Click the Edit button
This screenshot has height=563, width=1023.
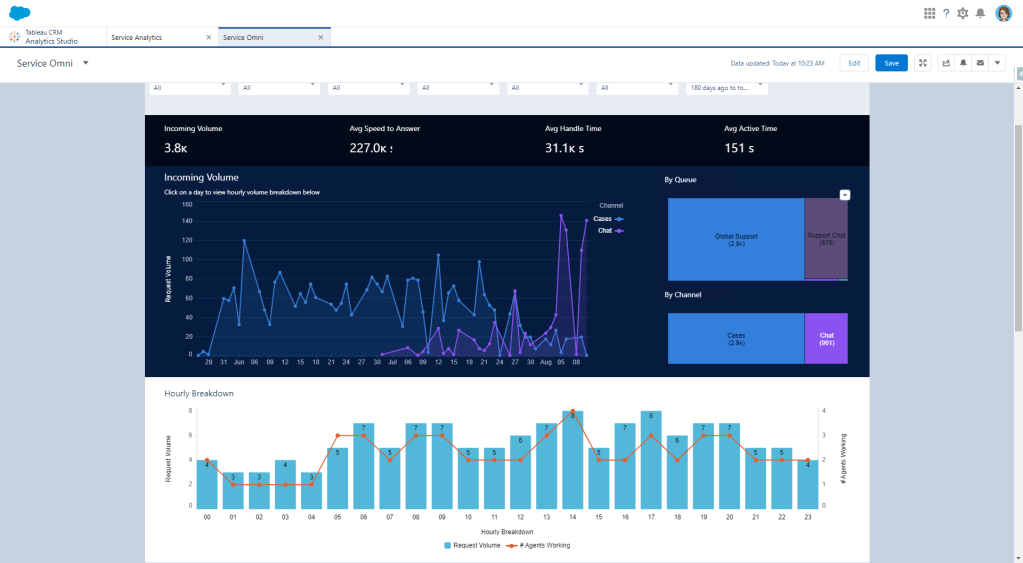(x=853, y=63)
